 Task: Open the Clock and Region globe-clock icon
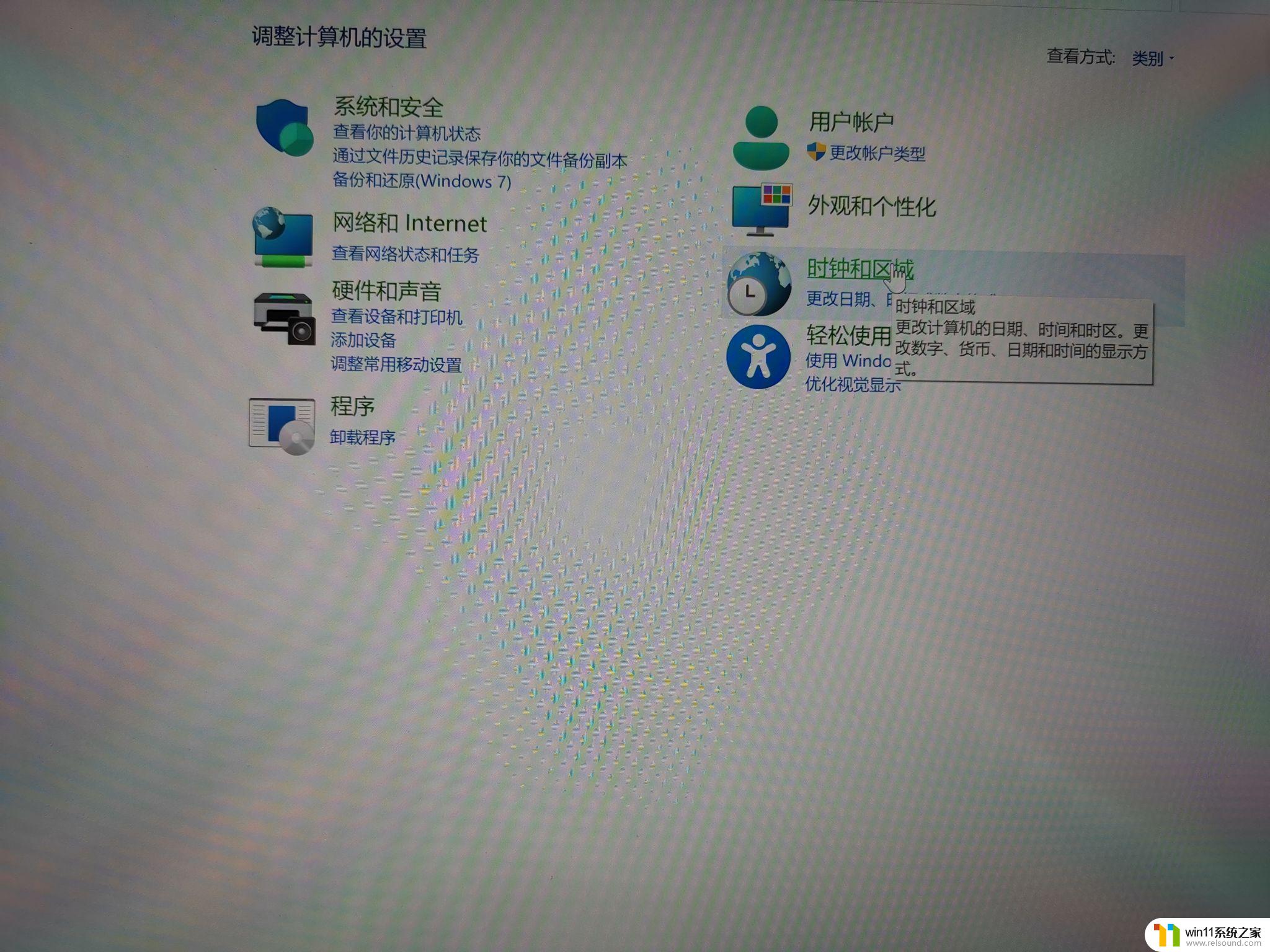[759, 284]
